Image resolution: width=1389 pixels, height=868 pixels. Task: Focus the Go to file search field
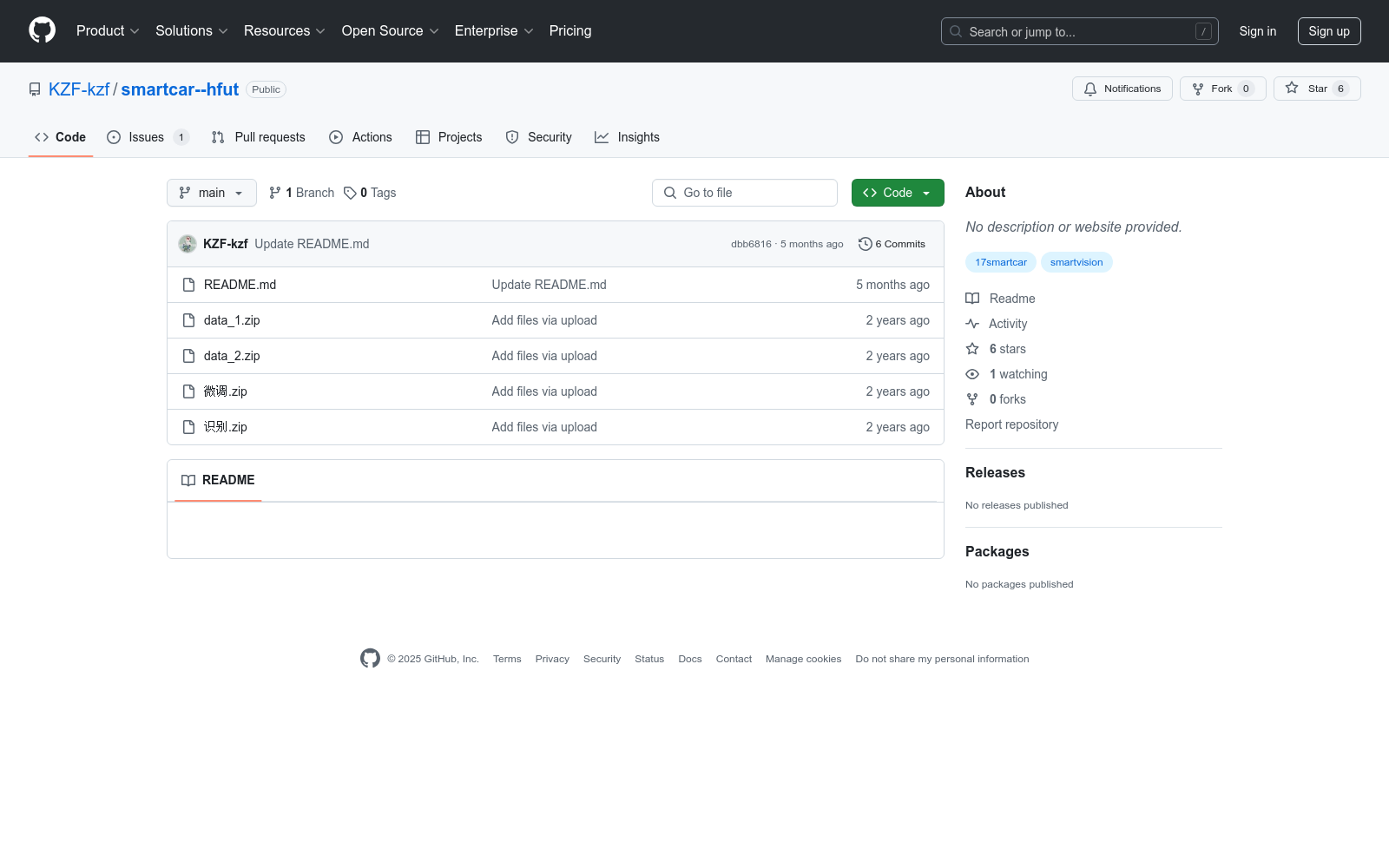tap(745, 193)
